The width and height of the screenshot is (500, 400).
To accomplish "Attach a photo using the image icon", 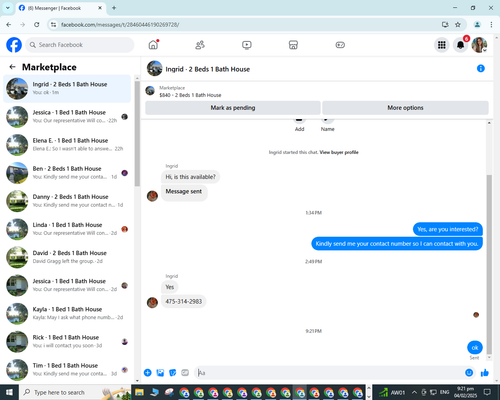I will tap(160, 373).
